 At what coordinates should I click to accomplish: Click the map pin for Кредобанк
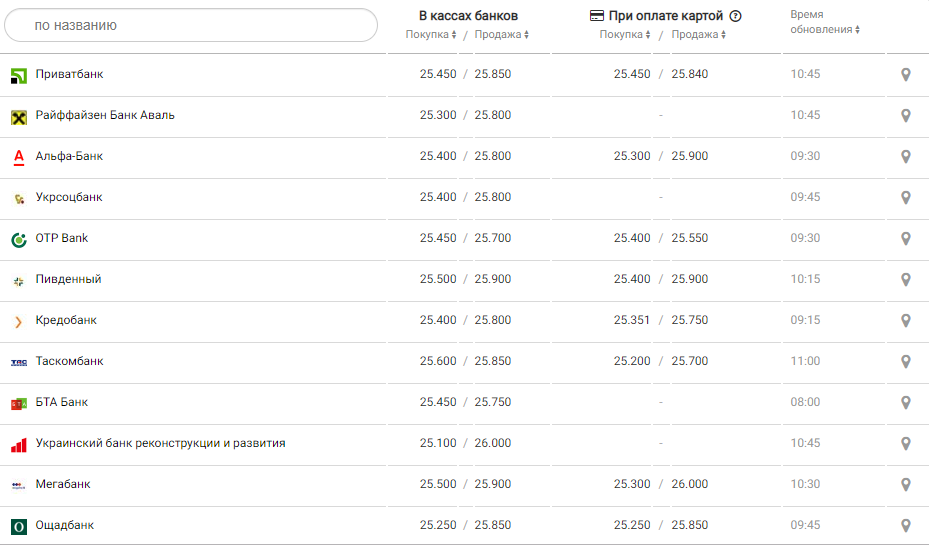[x=905, y=321]
